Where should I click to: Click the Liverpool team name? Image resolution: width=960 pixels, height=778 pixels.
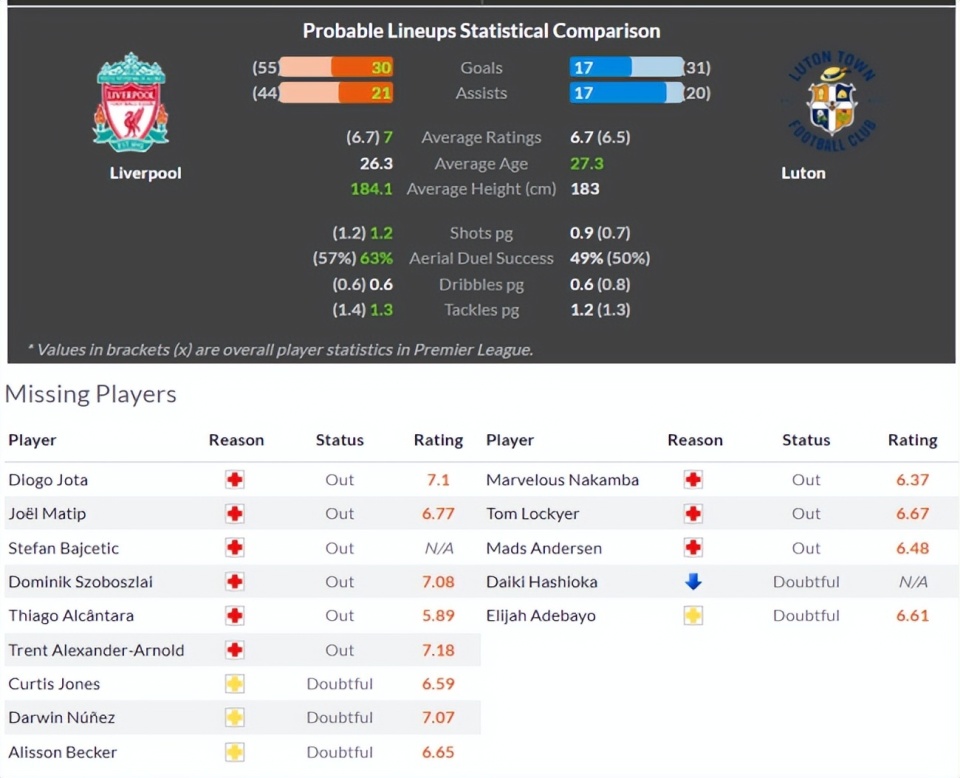pyautogui.click(x=145, y=173)
